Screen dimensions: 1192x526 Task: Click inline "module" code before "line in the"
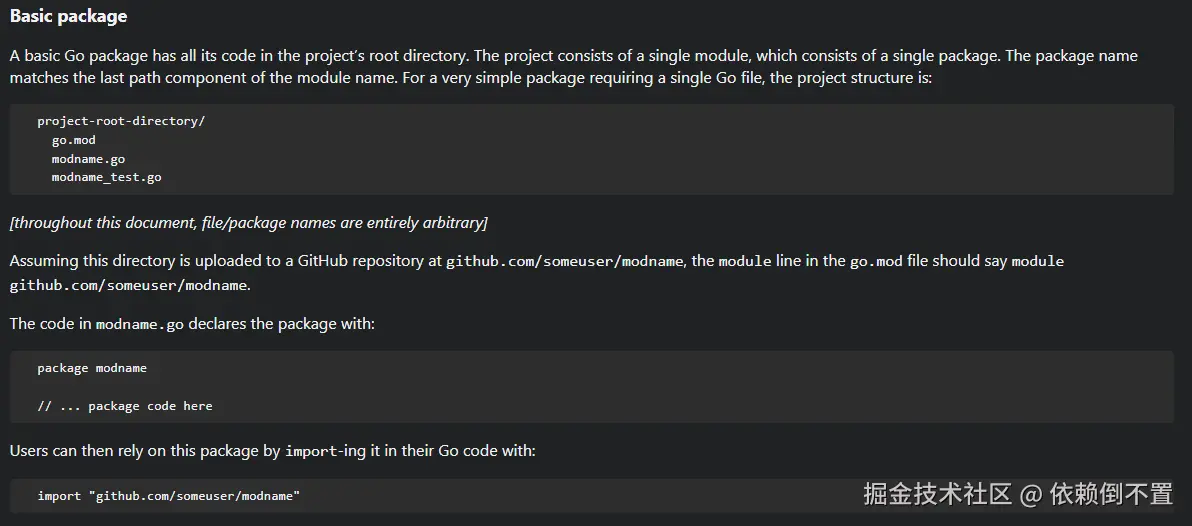tap(745, 262)
